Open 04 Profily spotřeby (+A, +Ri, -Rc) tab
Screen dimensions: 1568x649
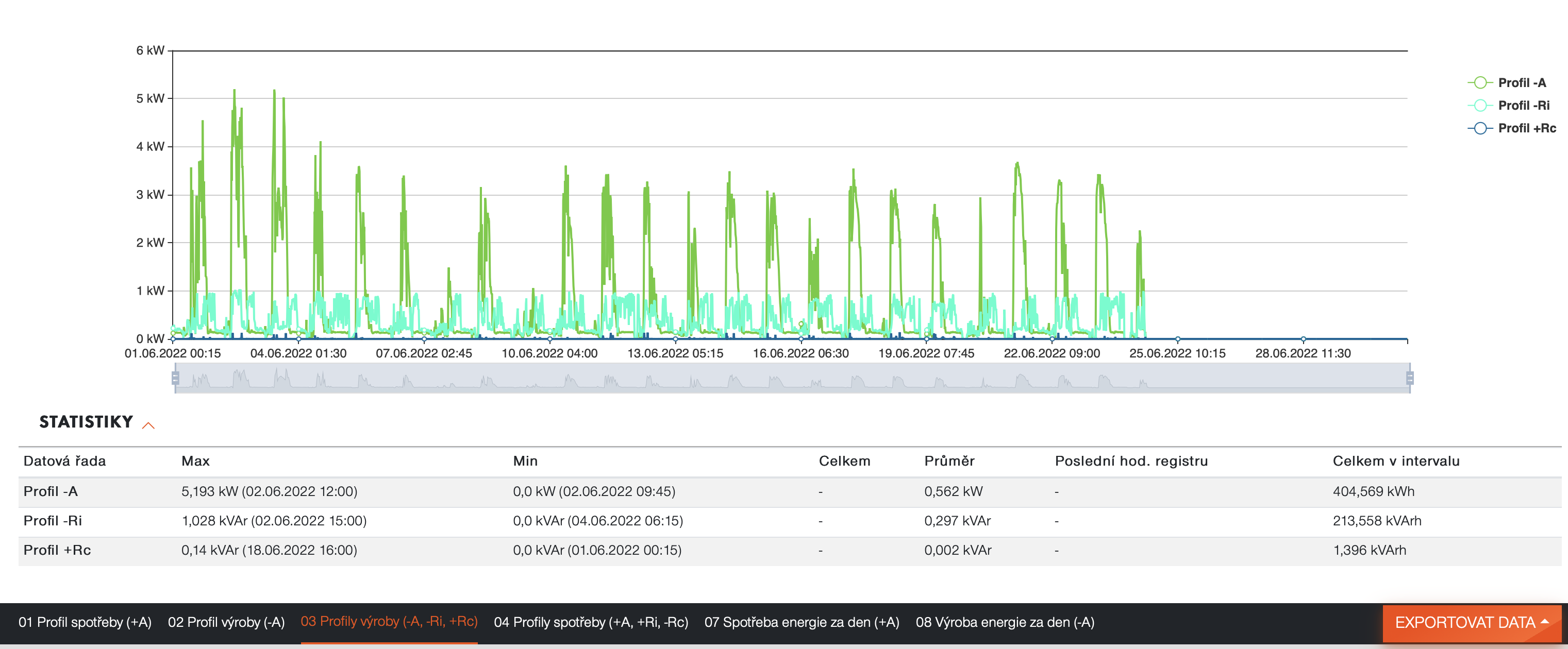[591, 622]
